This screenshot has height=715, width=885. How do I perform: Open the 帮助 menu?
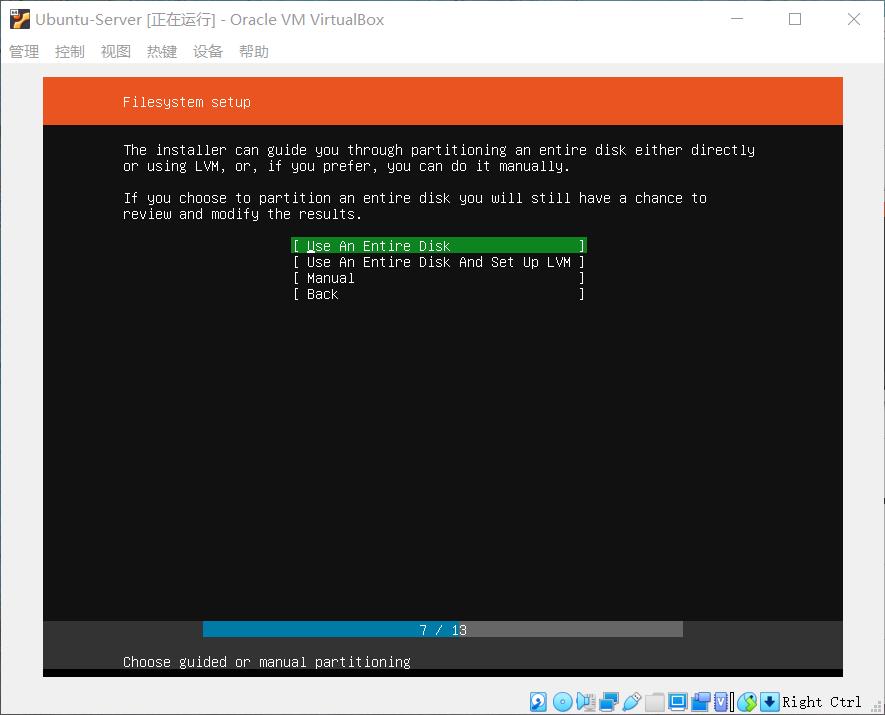pos(254,51)
